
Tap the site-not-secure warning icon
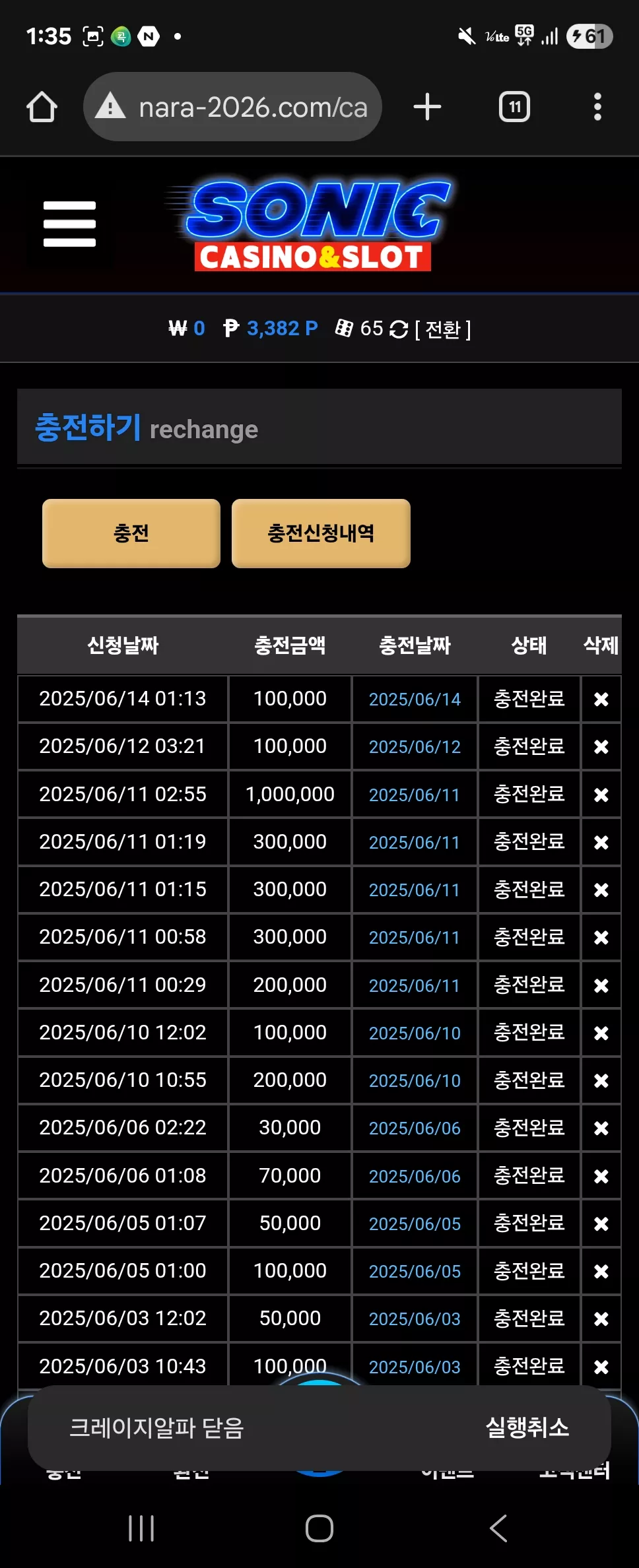coord(110,106)
